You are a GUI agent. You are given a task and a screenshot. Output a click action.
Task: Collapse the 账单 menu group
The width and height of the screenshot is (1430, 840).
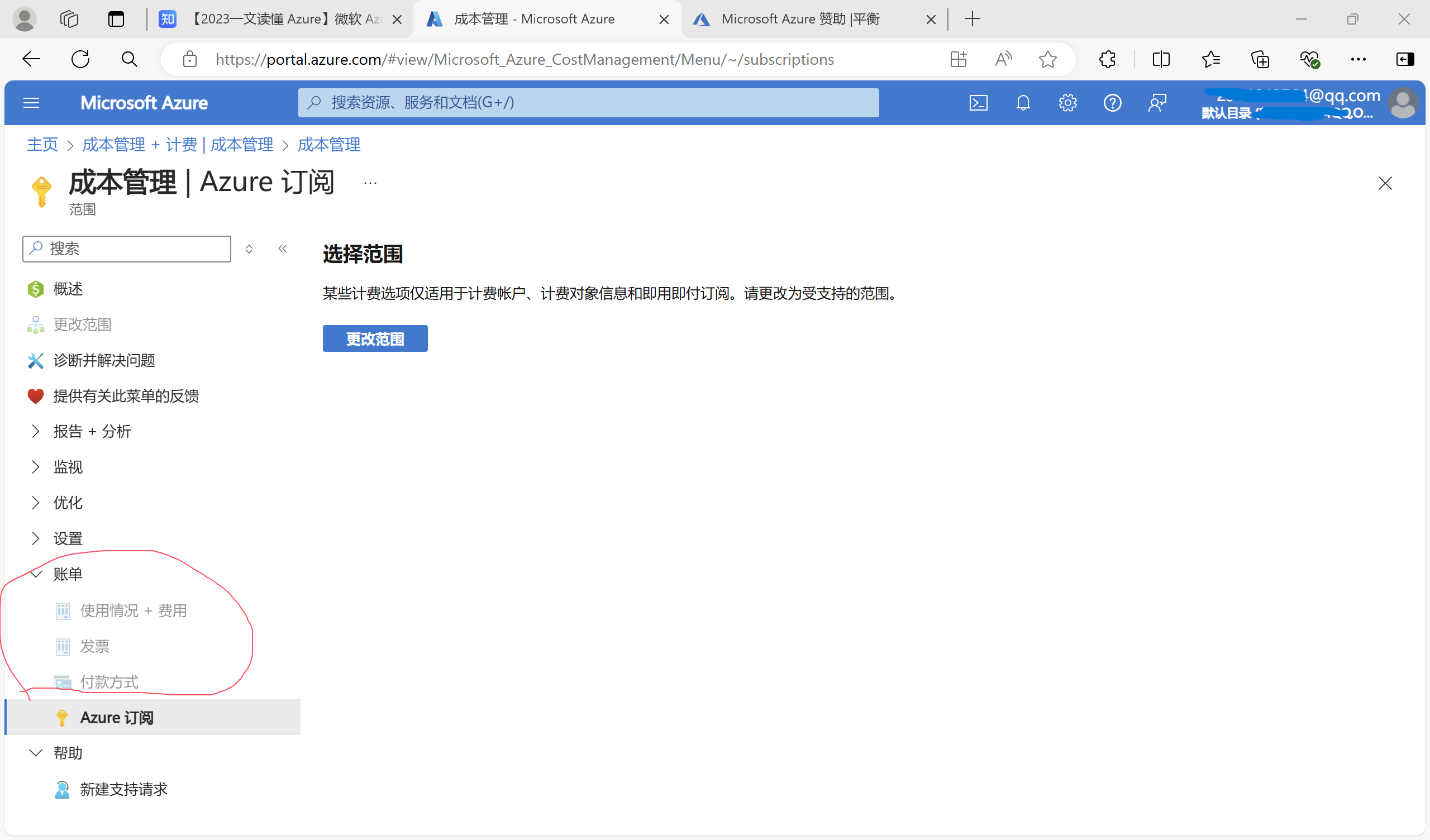(56, 574)
